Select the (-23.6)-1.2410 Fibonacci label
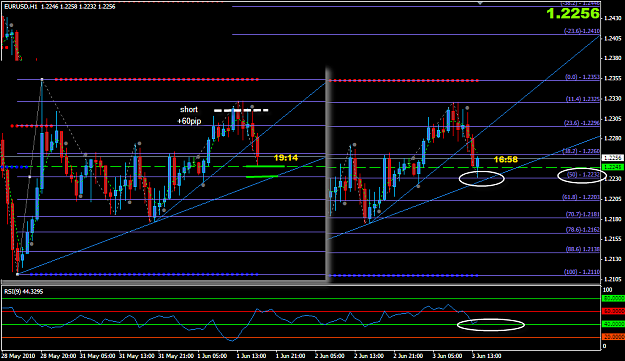Image resolution: width=625 pixels, height=361 pixels. 581,31
